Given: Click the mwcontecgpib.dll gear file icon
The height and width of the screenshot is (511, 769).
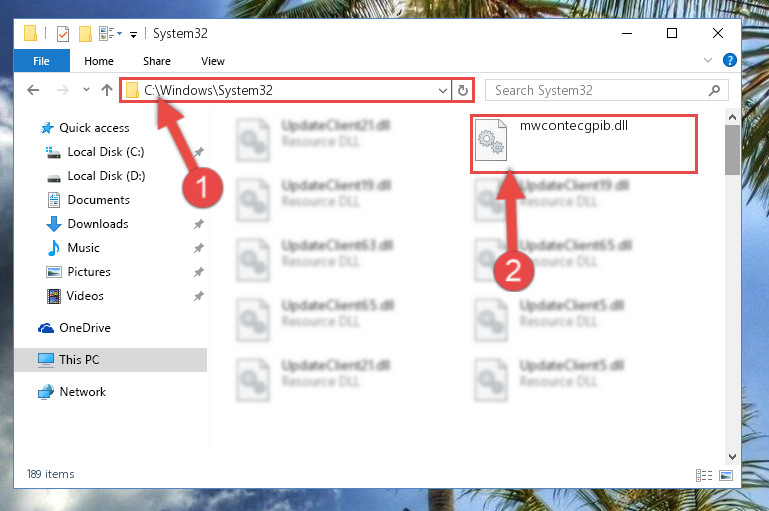Looking at the screenshot, I should pos(491,140).
